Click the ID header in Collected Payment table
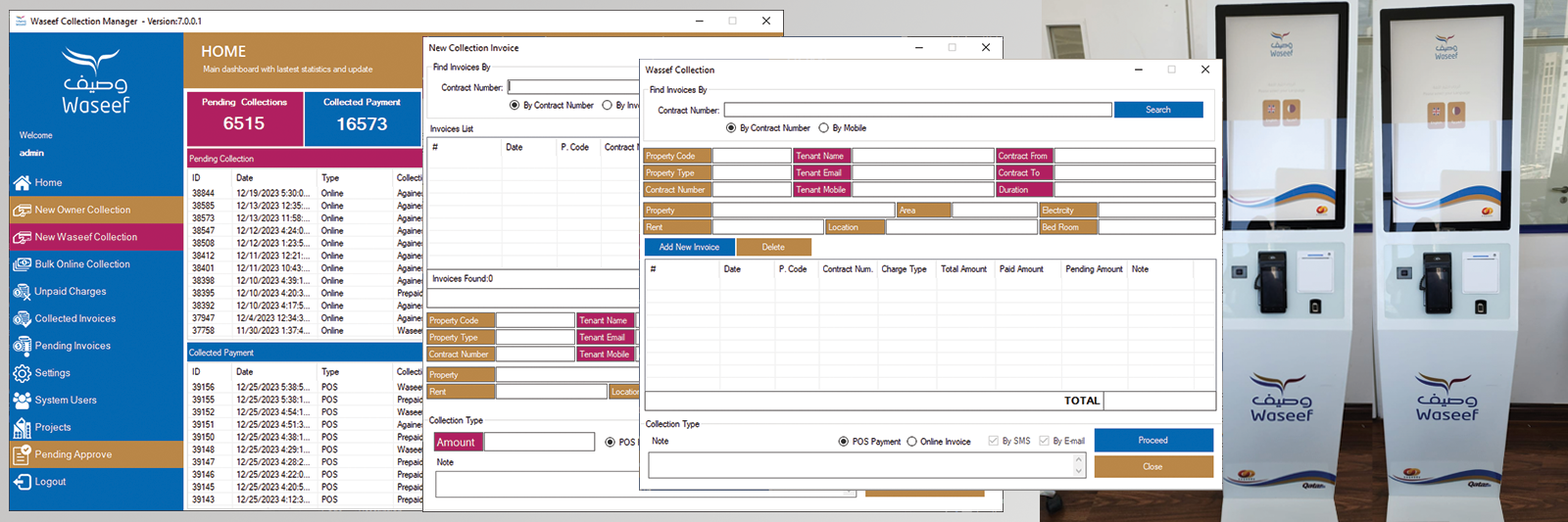The height and width of the screenshot is (522, 1568). point(196,372)
